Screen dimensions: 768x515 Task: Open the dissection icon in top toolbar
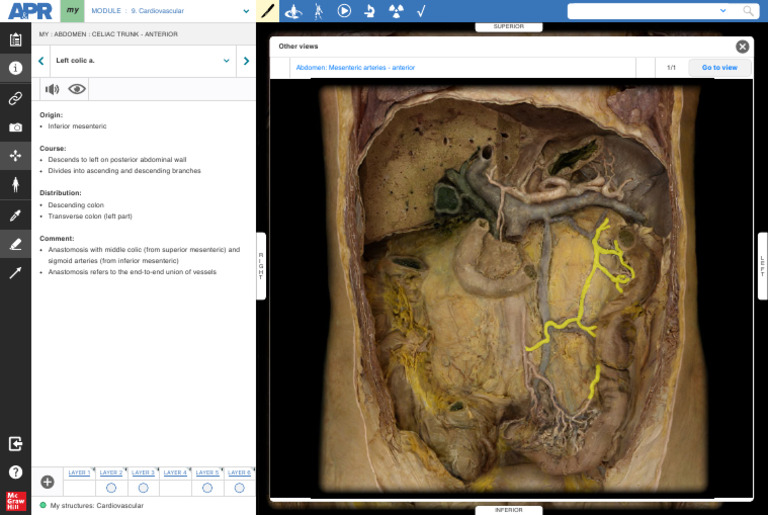click(293, 11)
